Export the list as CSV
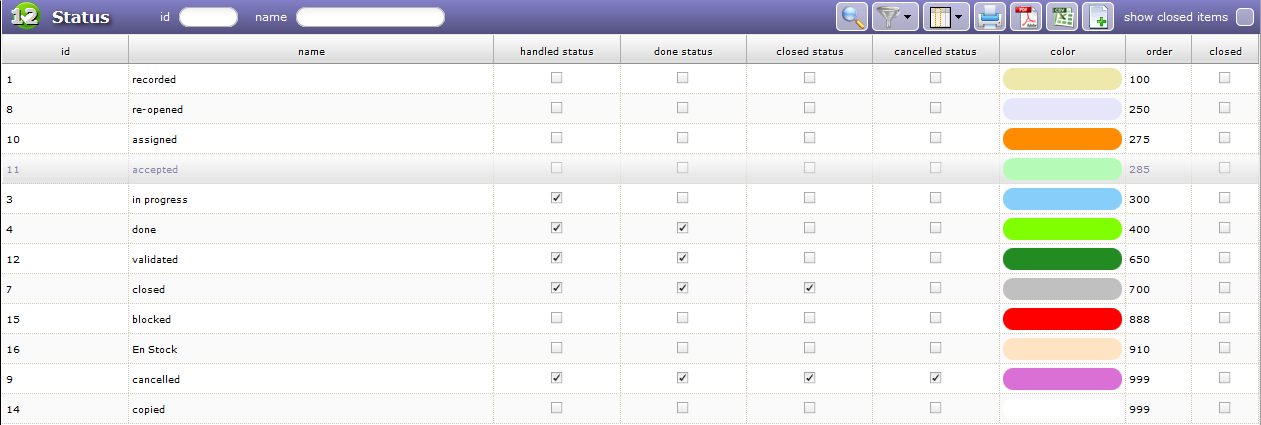The image size is (1261, 425). (x=1063, y=16)
